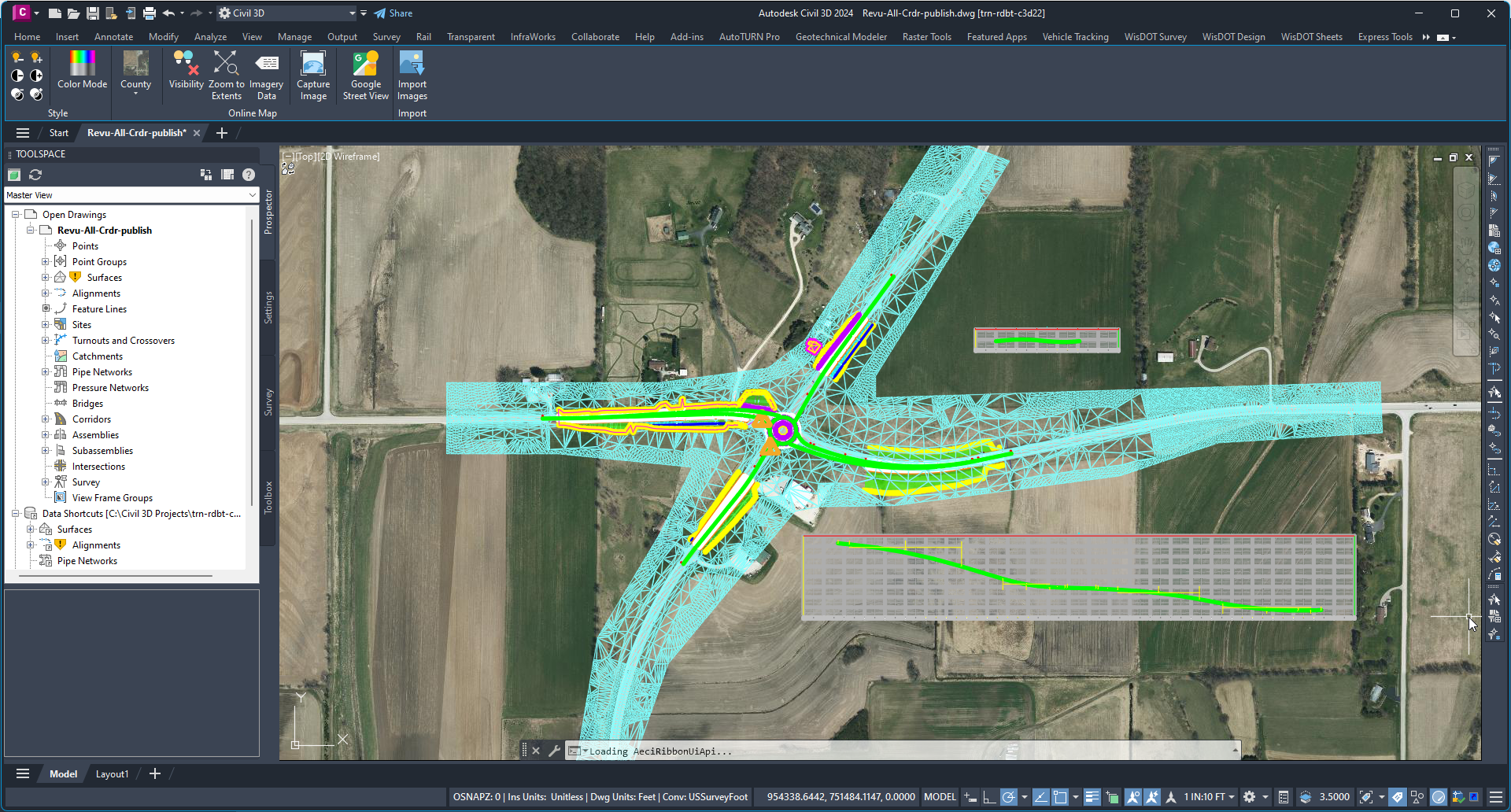Click the command line input field

pos(909,751)
